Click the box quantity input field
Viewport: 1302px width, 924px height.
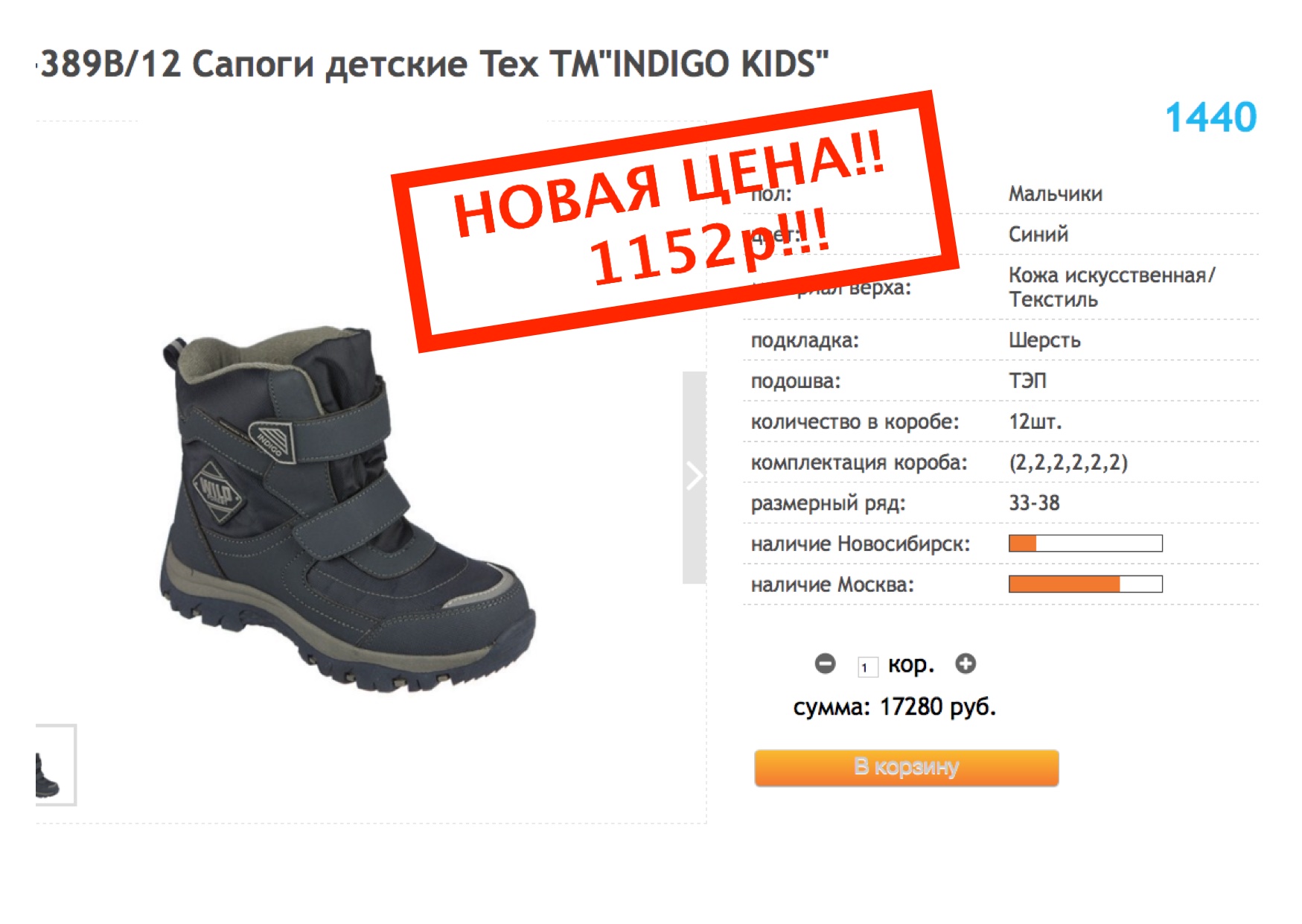click(867, 667)
